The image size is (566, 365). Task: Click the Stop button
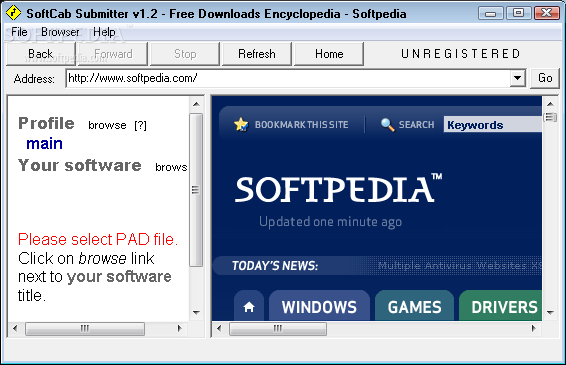click(x=185, y=54)
